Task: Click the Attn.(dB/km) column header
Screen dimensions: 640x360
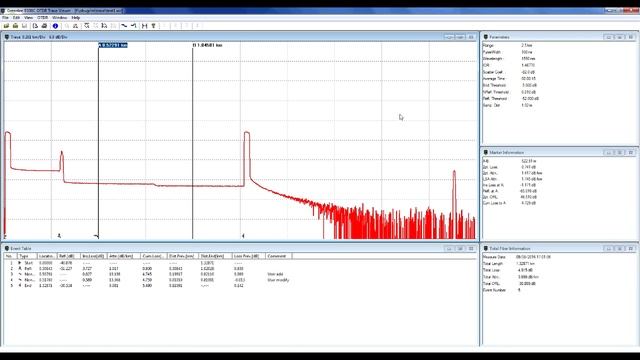Action: tap(123, 256)
